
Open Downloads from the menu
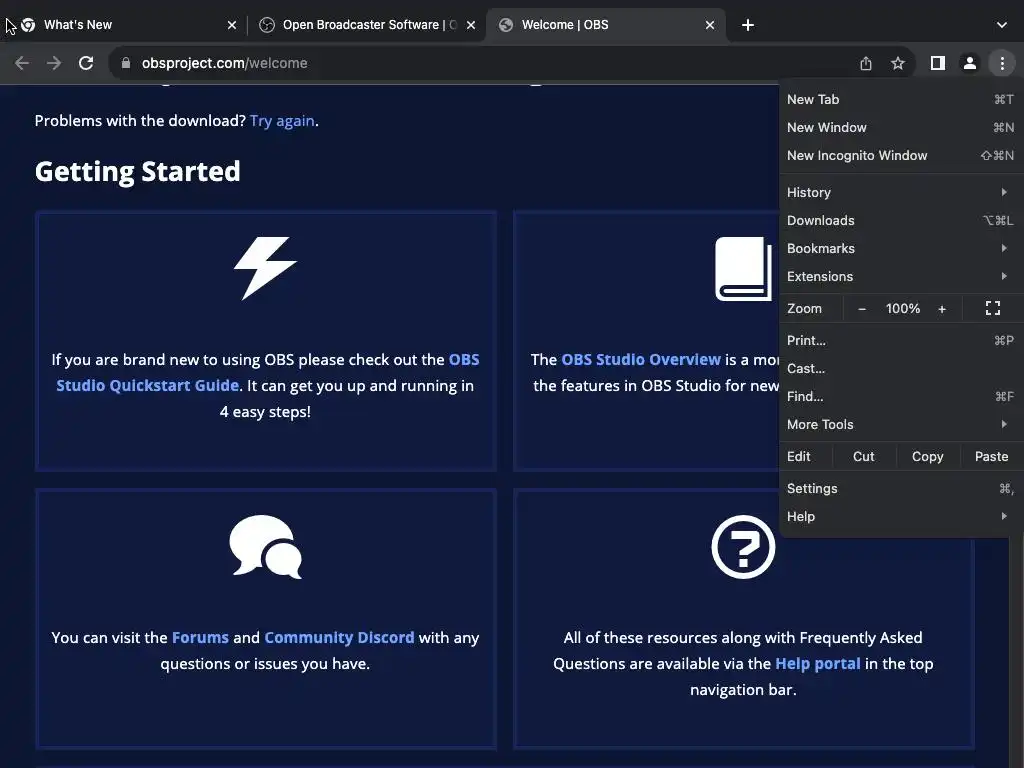pos(900,220)
